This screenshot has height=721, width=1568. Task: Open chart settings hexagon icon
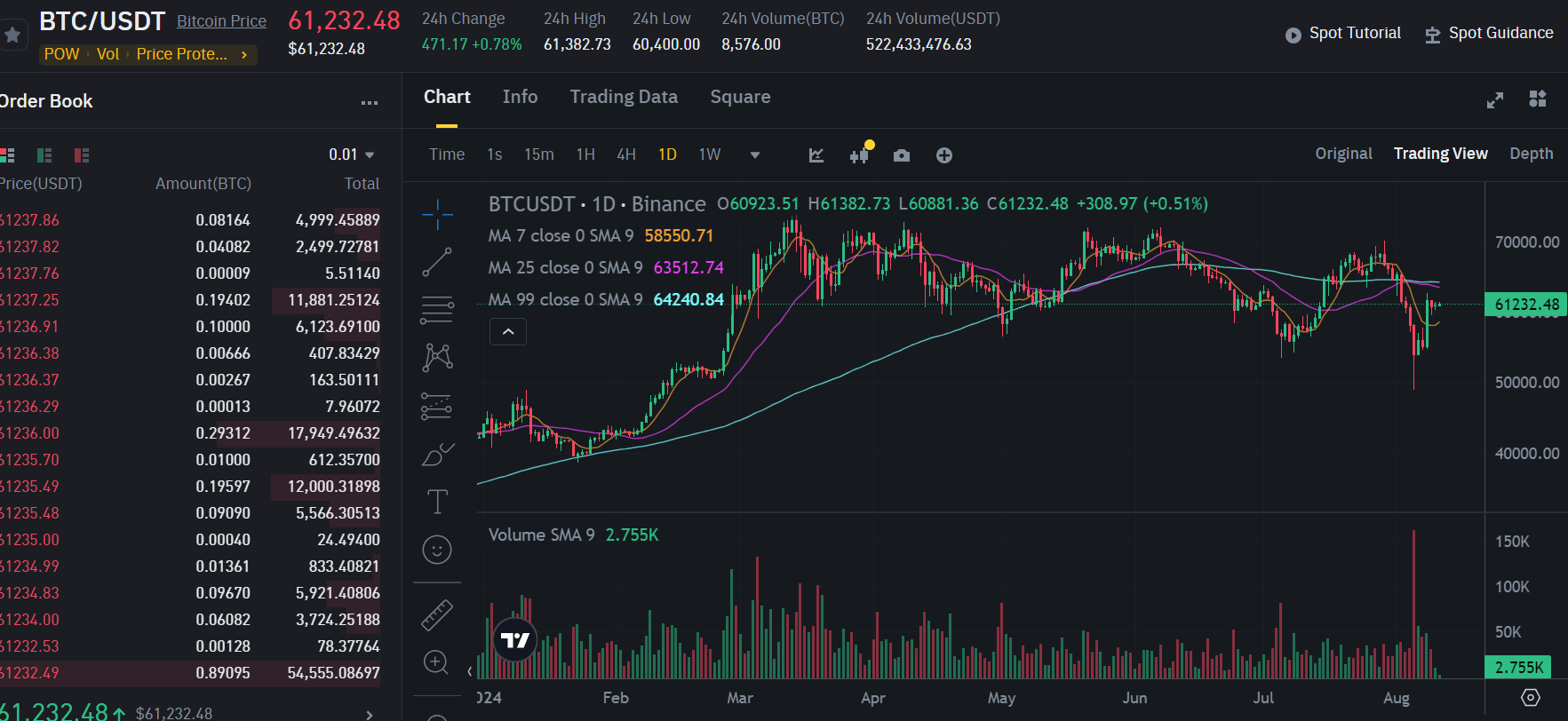(x=1530, y=697)
